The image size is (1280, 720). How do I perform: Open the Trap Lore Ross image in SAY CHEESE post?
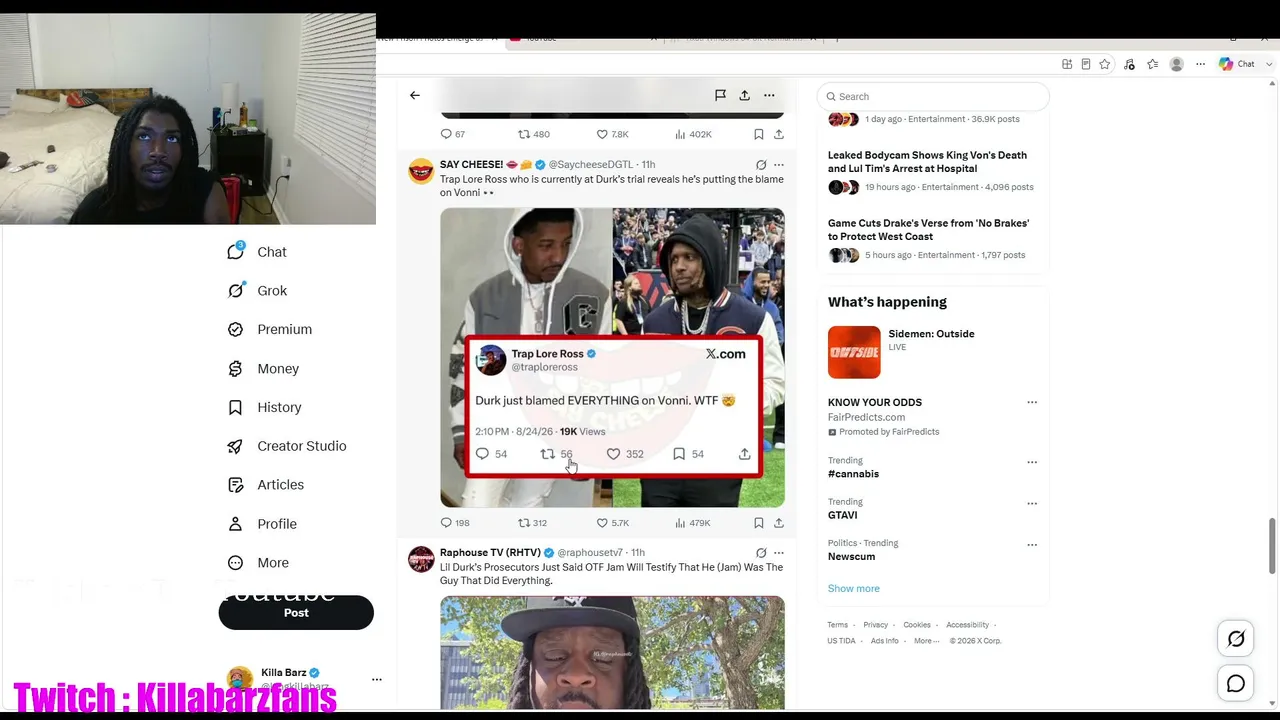[612, 357]
